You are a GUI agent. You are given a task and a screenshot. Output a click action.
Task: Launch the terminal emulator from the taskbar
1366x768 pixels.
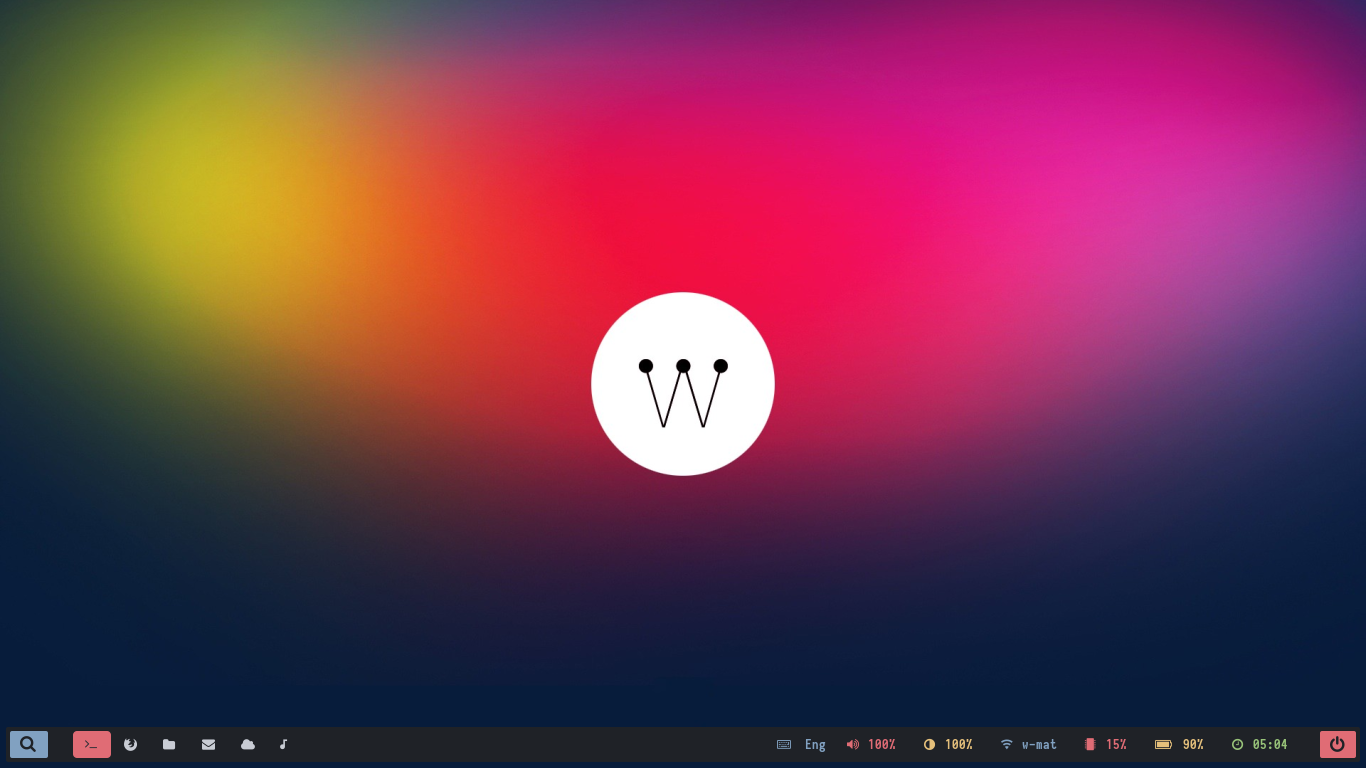click(91, 744)
